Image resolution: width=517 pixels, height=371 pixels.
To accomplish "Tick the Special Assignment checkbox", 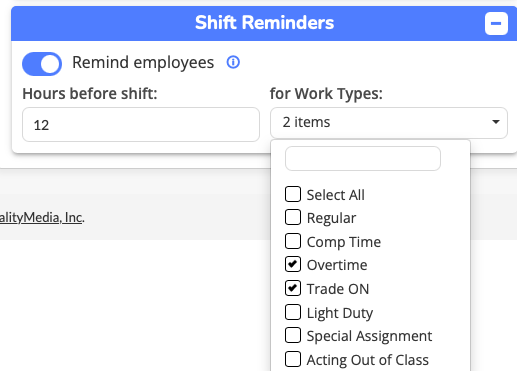I will click(x=293, y=335).
